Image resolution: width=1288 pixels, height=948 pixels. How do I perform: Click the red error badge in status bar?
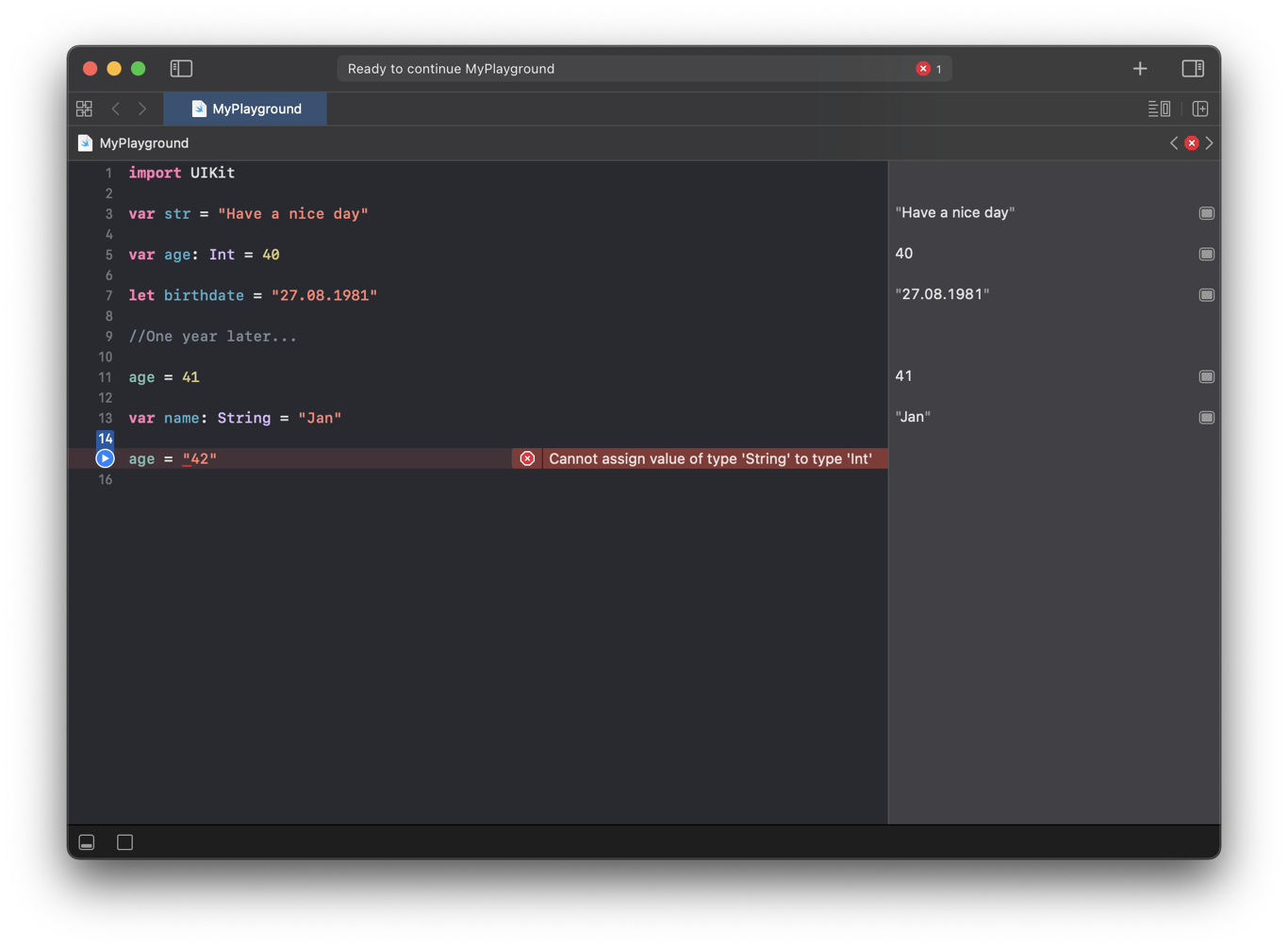(923, 68)
